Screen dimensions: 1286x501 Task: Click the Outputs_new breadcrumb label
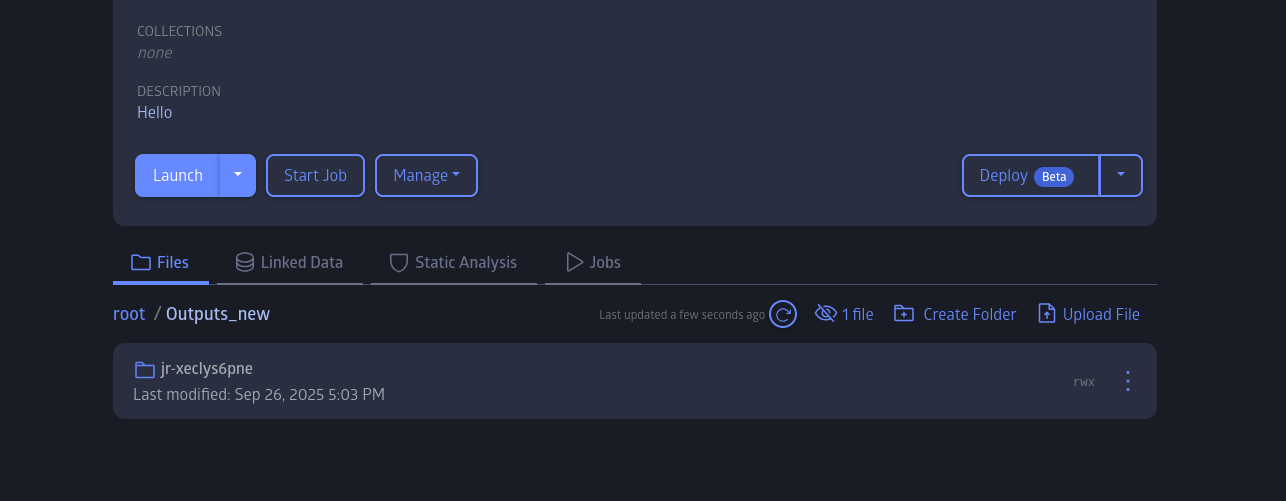tap(218, 314)
